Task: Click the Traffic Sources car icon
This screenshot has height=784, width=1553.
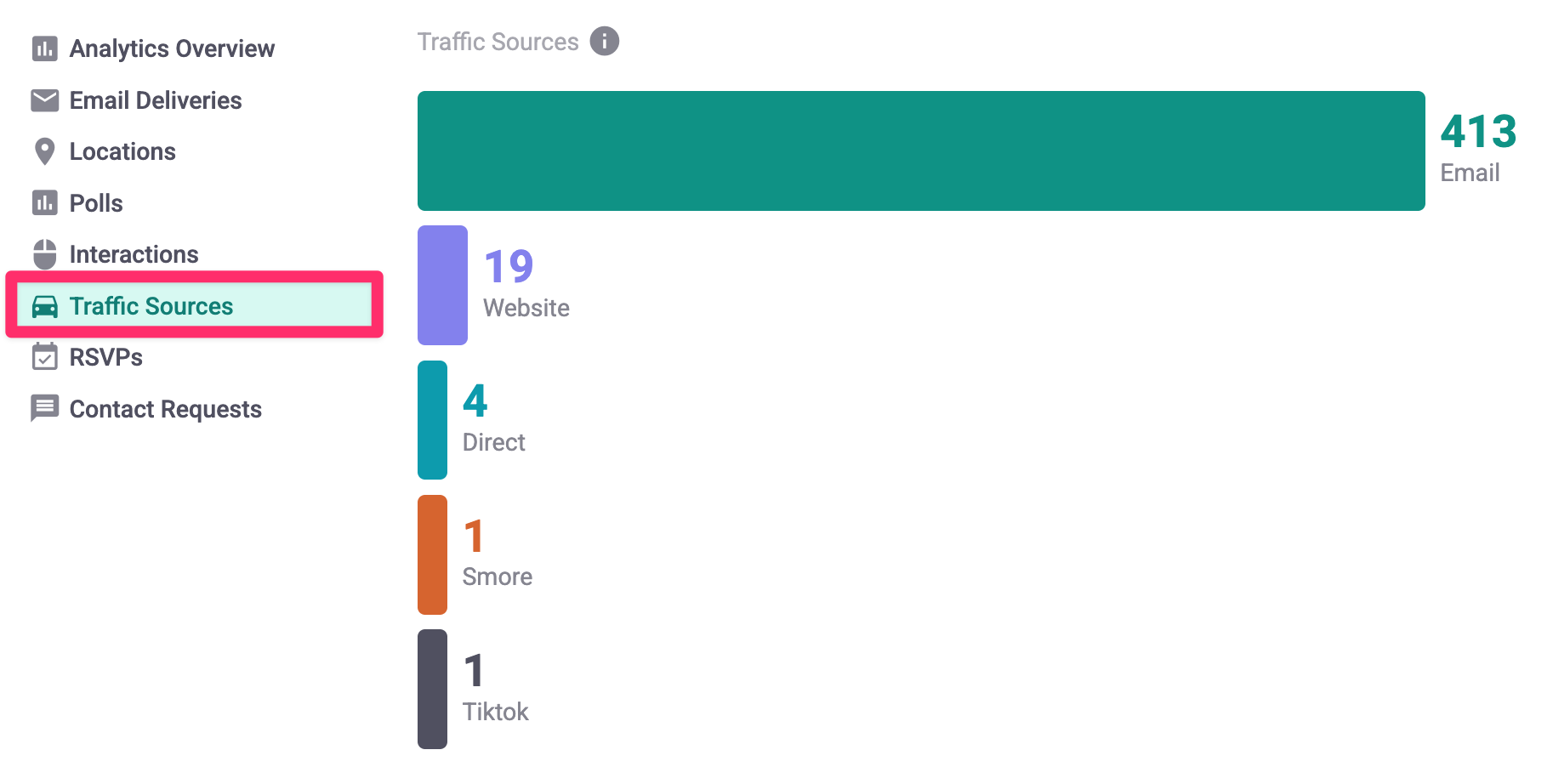Action: coord(45,306)
